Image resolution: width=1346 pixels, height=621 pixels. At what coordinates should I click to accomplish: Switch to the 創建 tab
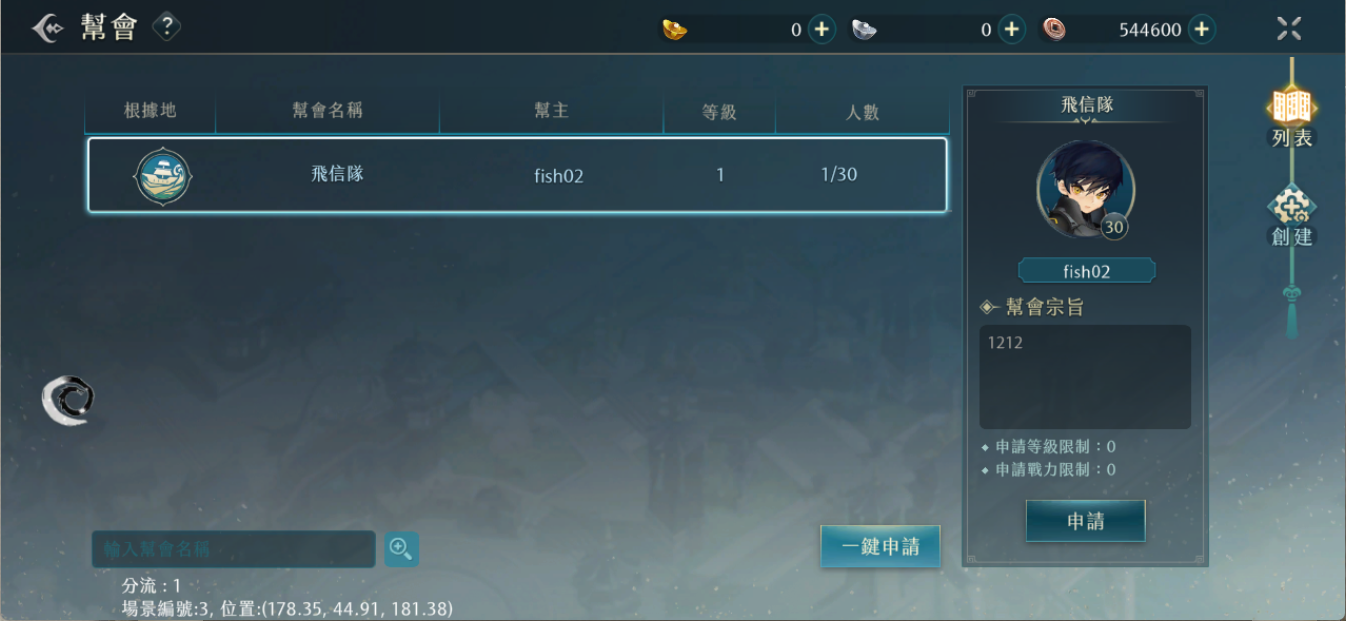coord(1291,218)
